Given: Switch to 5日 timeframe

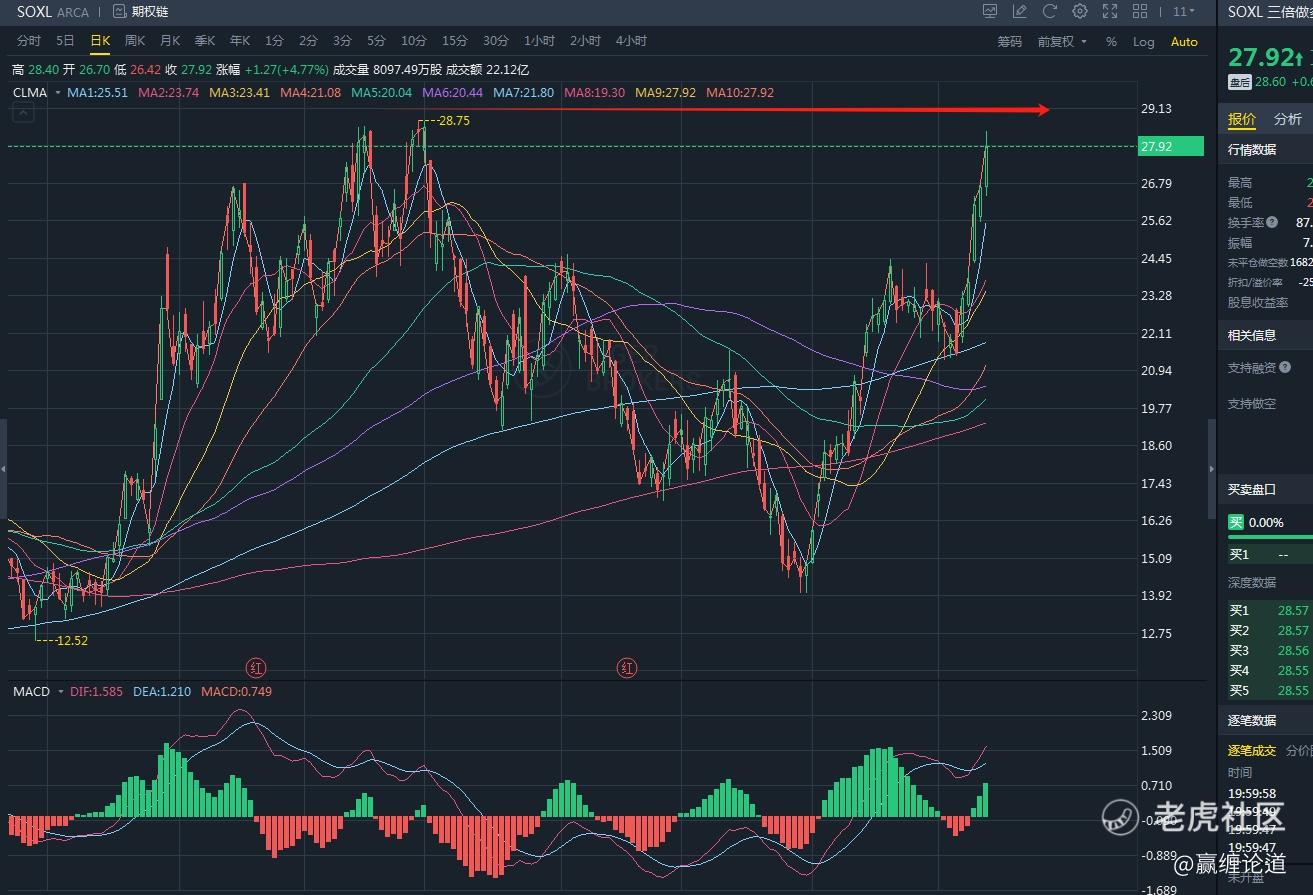Looking at the screenshot, I should tap(65, 41).
